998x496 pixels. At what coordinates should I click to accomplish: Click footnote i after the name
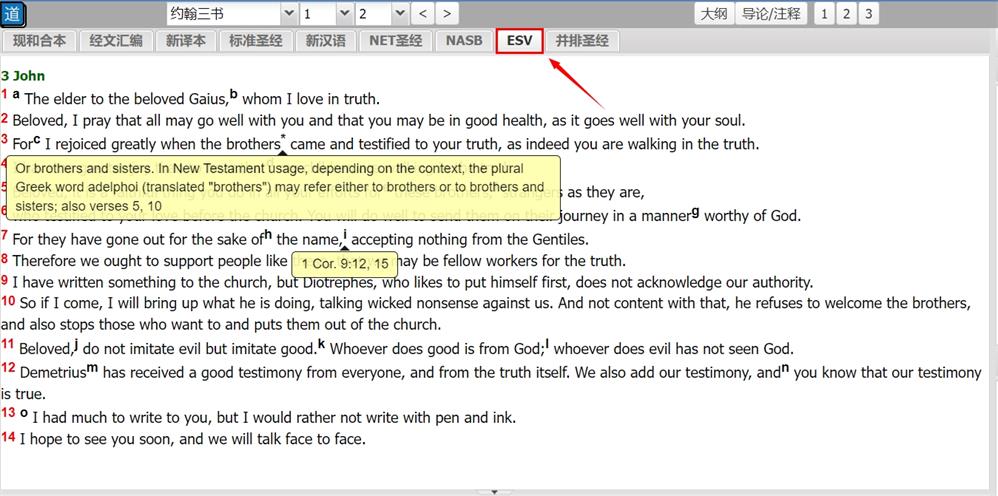(x=344, y=236)
